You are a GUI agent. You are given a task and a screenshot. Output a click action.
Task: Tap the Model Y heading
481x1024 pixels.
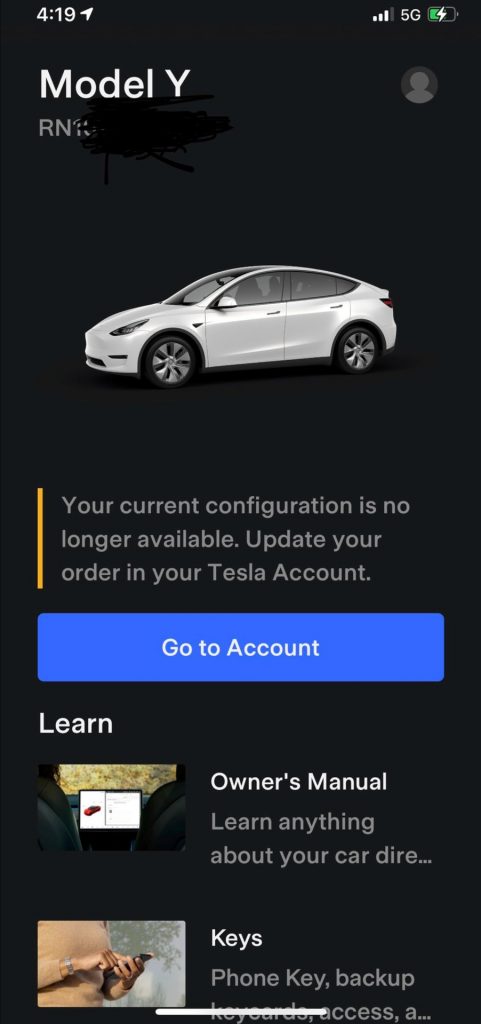click(114, 84)
